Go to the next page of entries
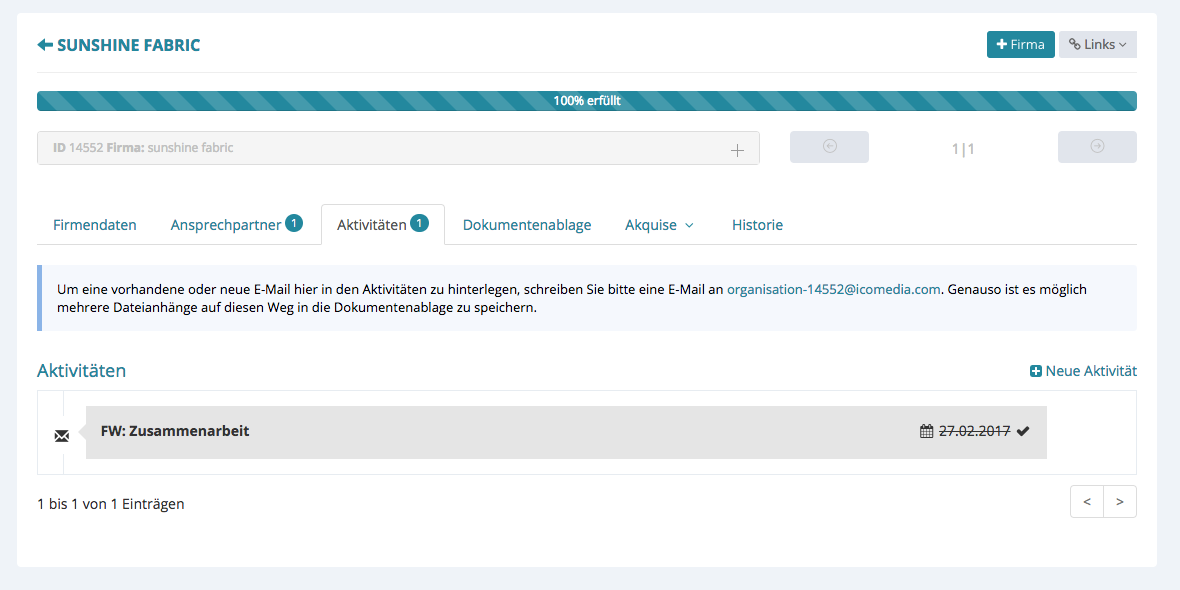1180x590 pixels. click(1120, 502)
